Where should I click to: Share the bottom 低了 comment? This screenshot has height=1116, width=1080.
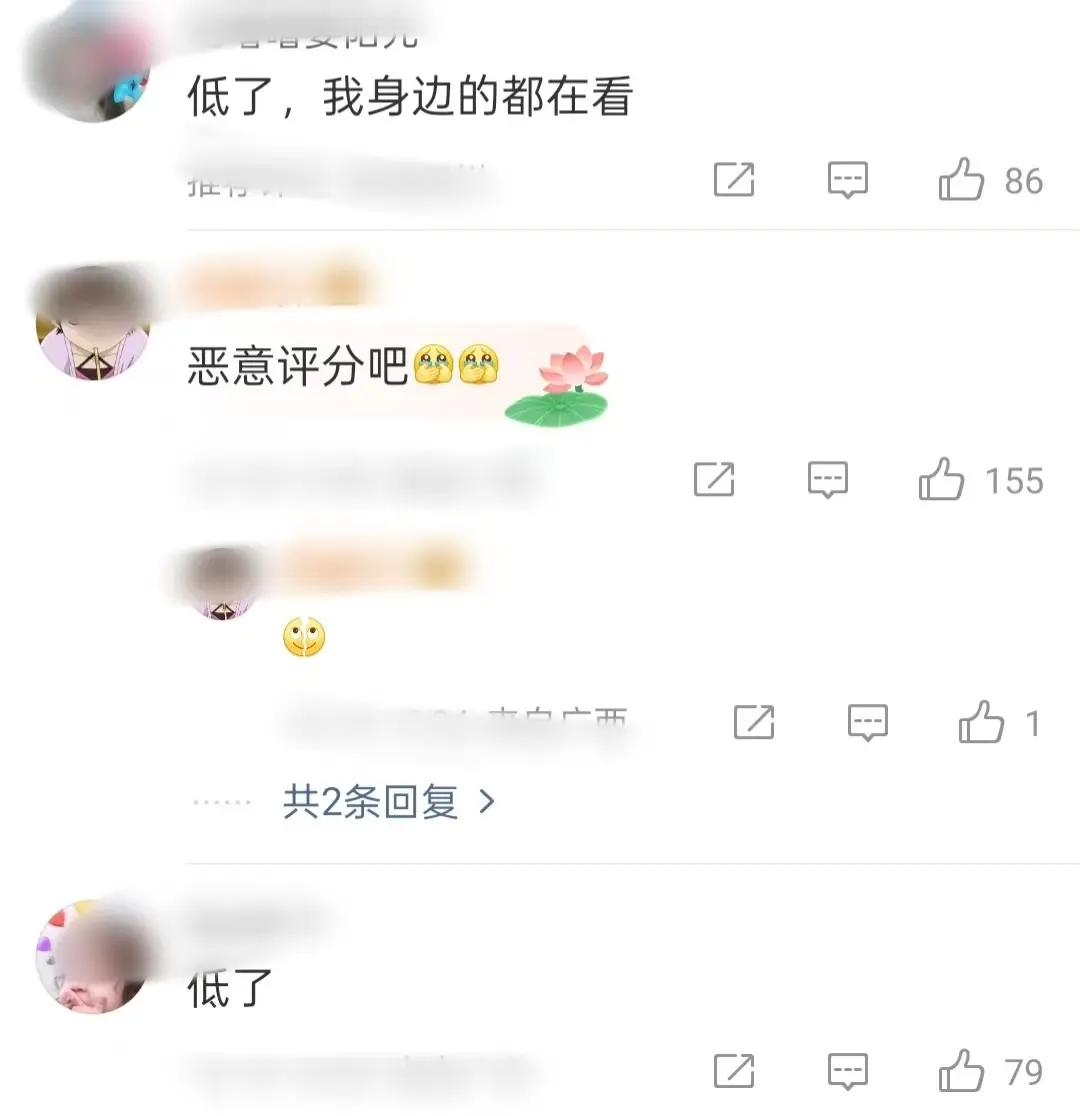point(734,1071)
